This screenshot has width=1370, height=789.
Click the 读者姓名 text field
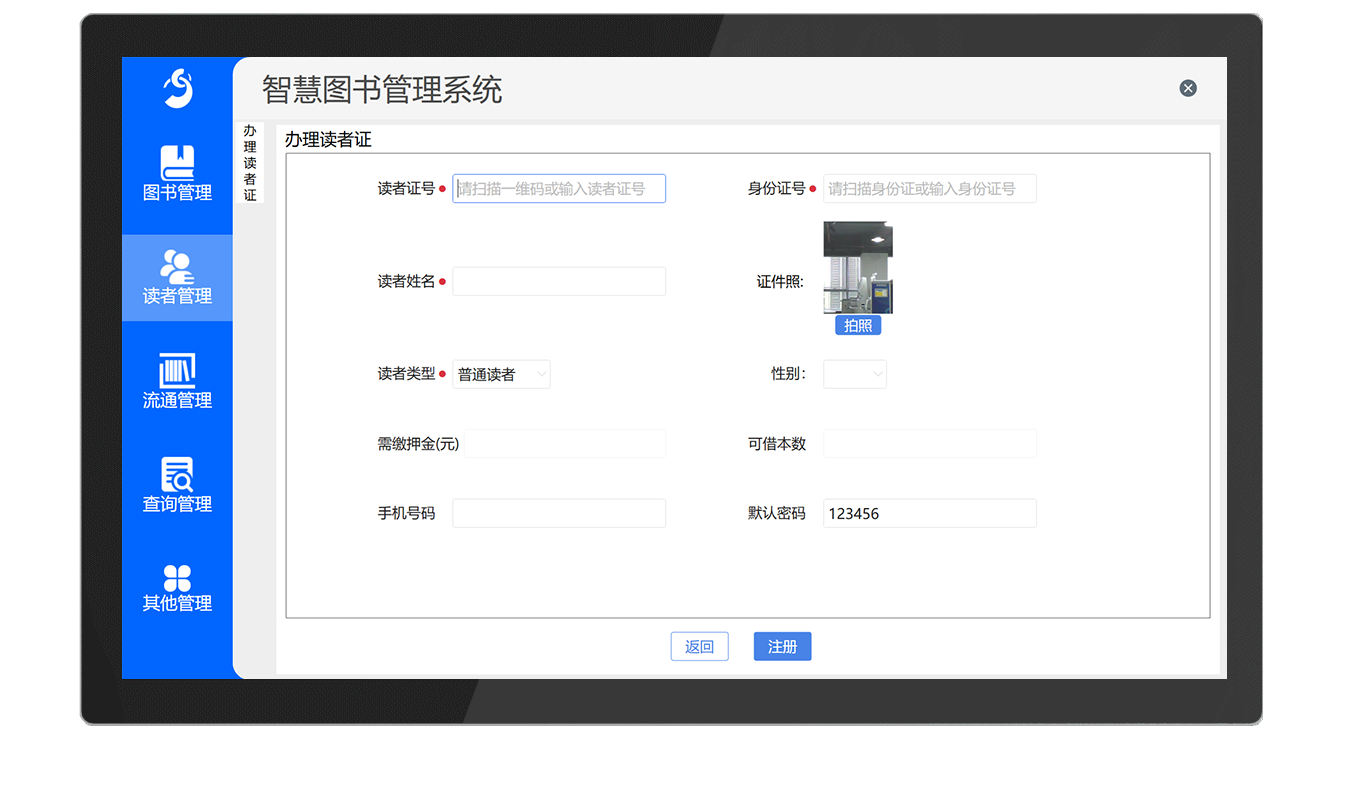(559, 281)
